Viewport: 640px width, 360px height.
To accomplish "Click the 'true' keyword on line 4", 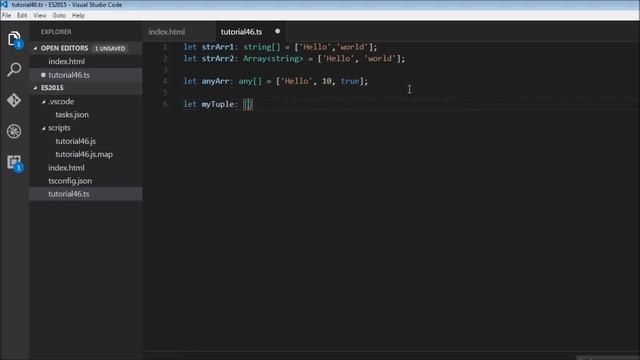I will [x=350, y=81].
